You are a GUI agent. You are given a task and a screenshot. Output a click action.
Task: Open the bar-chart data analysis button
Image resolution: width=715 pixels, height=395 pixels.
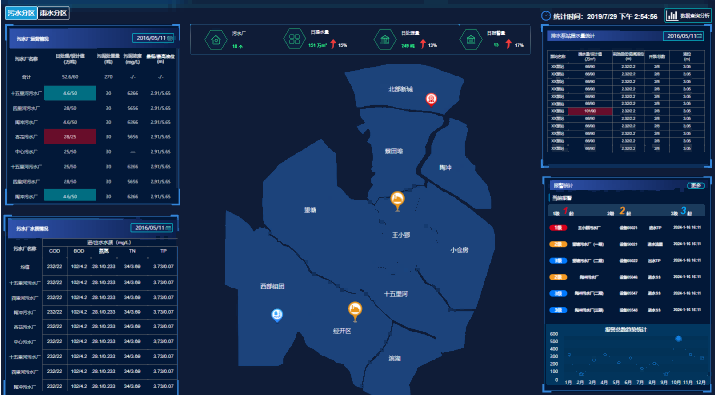pos(687,16)
